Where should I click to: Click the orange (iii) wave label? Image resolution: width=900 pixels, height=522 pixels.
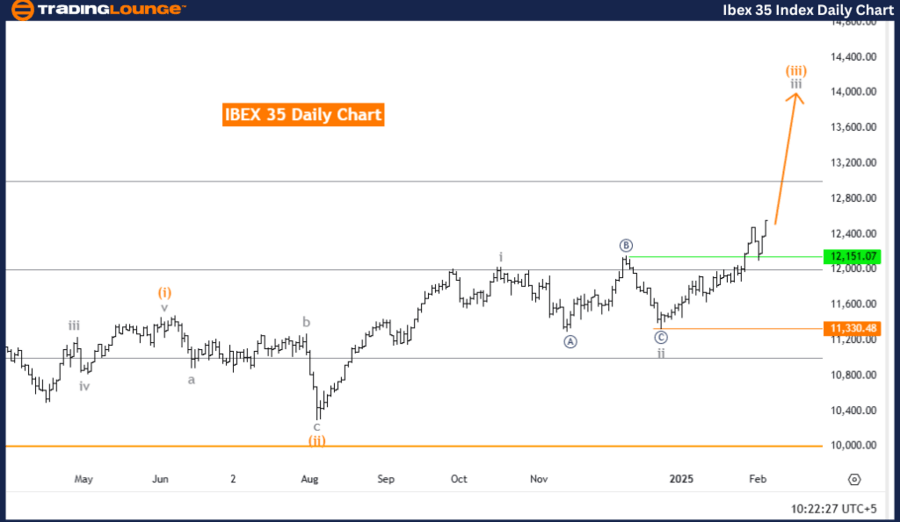(x=796, y=71)
